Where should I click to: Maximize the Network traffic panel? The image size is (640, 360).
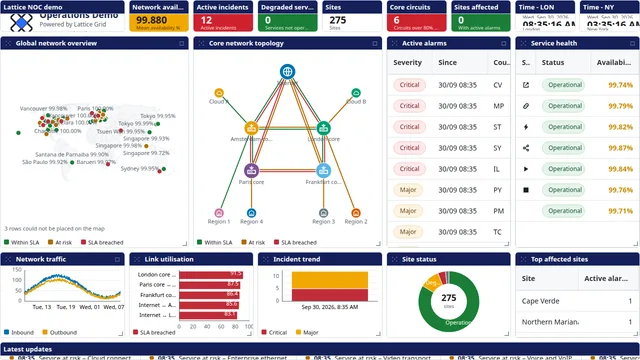(x=117, y=259)
